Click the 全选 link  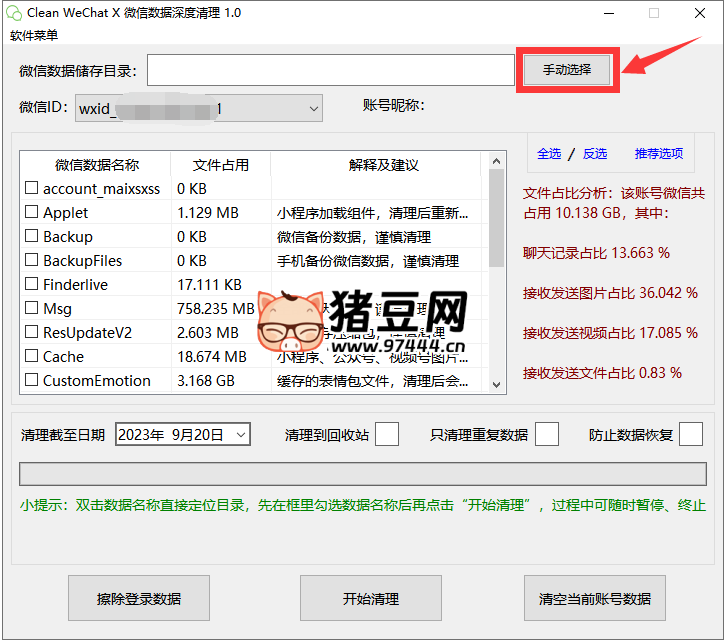549,154
